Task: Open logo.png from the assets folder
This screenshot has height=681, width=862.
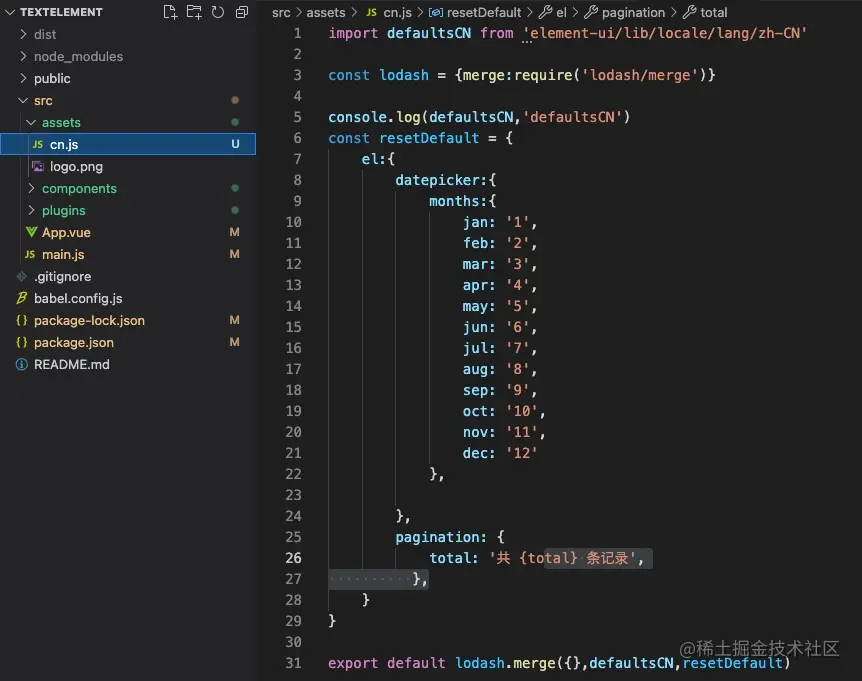Action: coord(76,167)
